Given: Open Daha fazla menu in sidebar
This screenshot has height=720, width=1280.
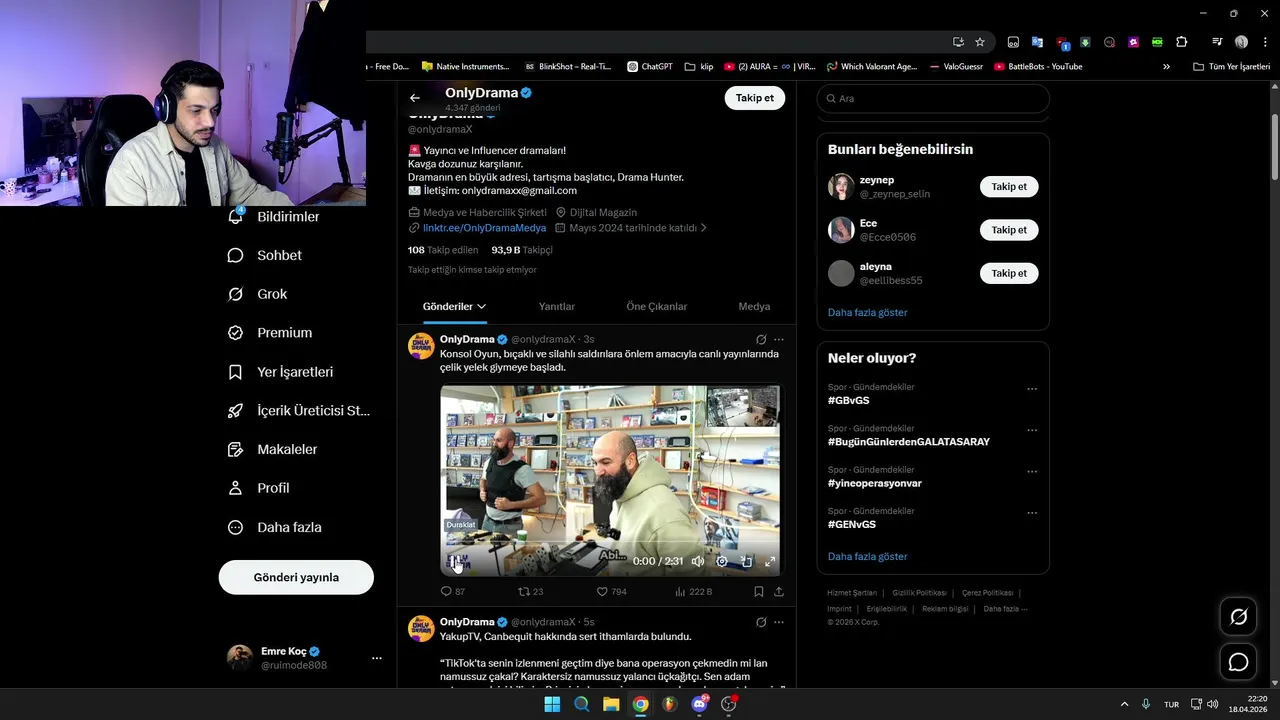Looking at the screenshot, I should click(275, 527).
